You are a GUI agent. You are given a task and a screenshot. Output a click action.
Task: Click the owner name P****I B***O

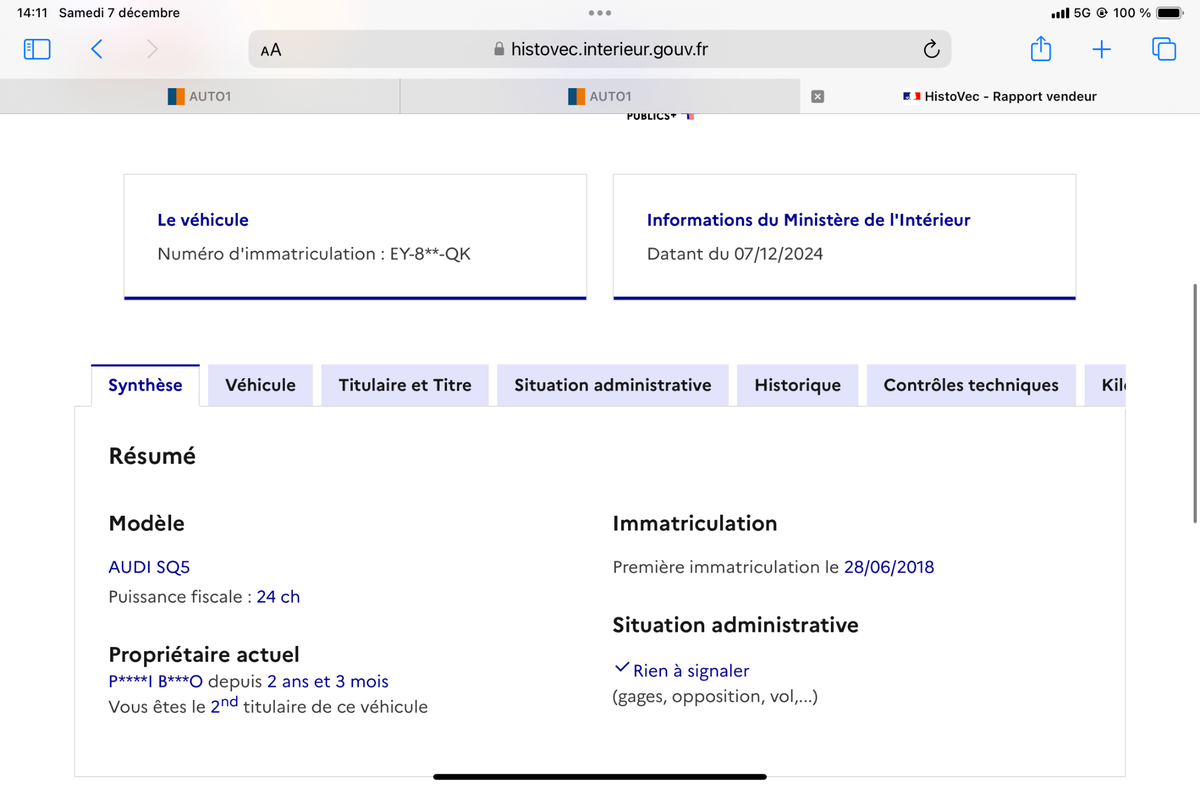pos(156,682)
